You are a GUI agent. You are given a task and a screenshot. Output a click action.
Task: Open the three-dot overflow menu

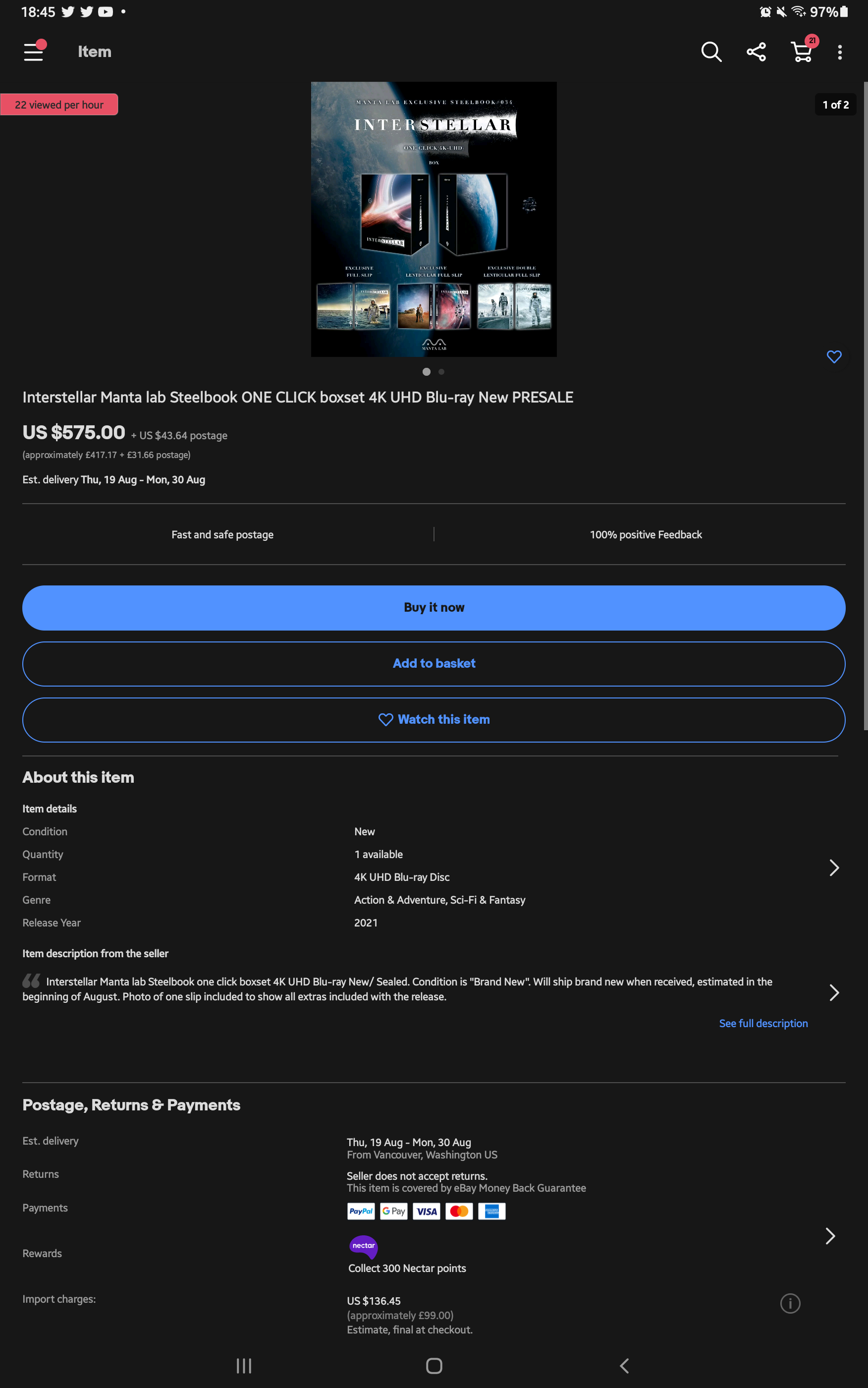pyautogui.click(x=840, y=52)
